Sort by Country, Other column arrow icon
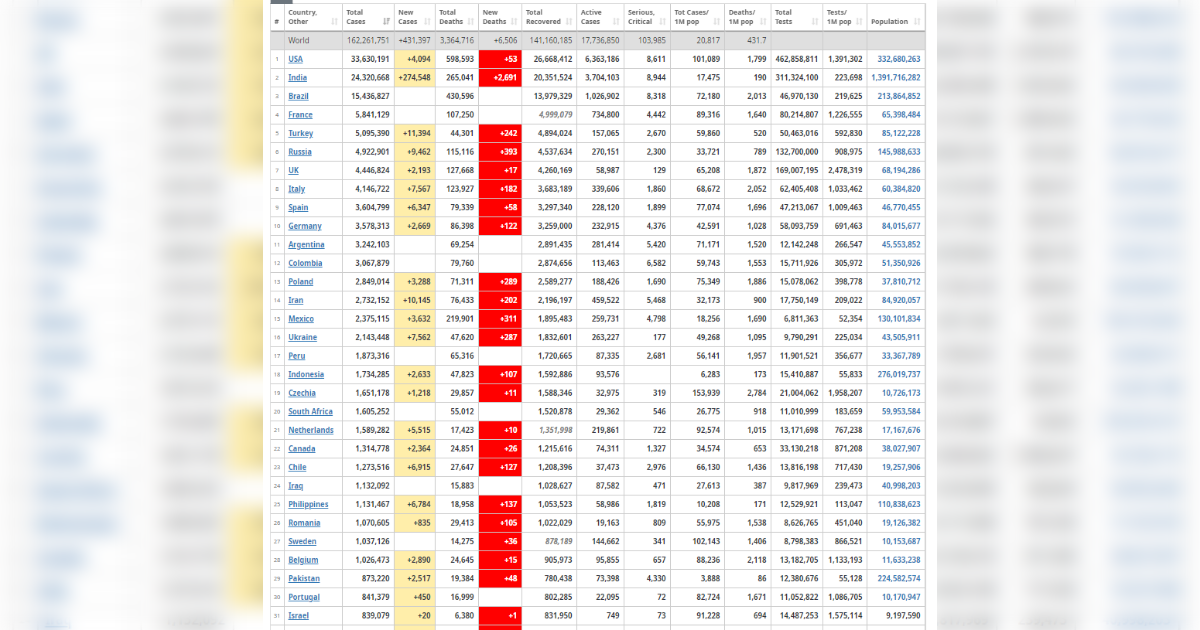 (334, 22)
